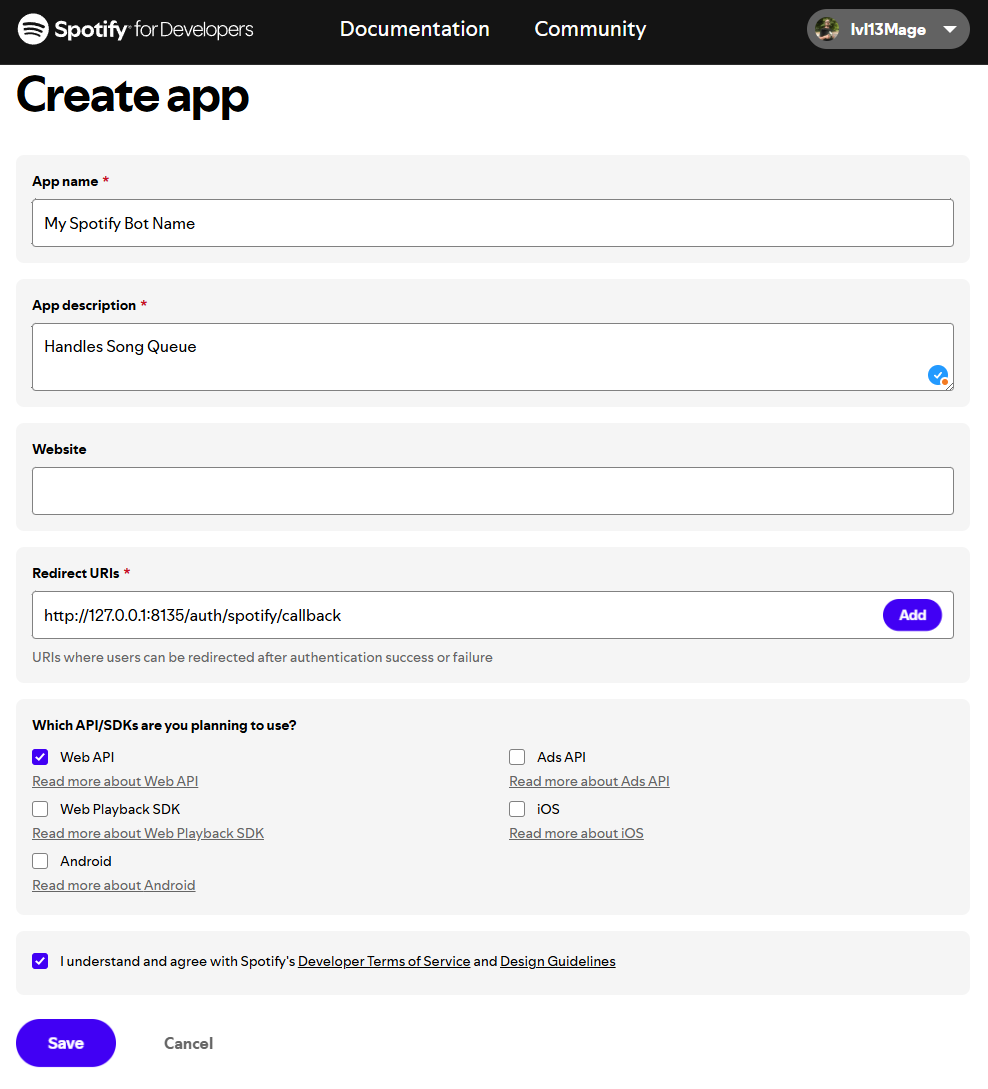The width and height of the screenshot is (988, 1089).
Task: Open the Developer Terms of Service link
Action: [384, 961]
